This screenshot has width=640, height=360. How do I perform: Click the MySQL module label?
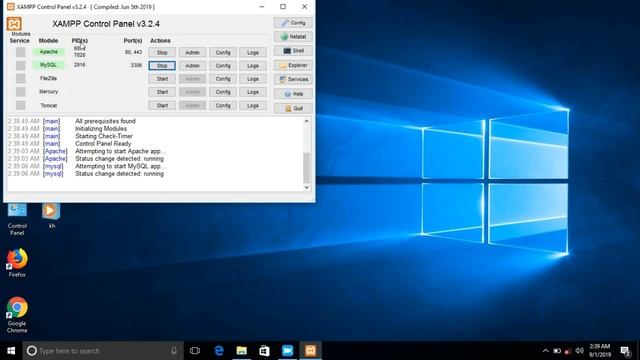pyautogui.click(x=49, y=65)
